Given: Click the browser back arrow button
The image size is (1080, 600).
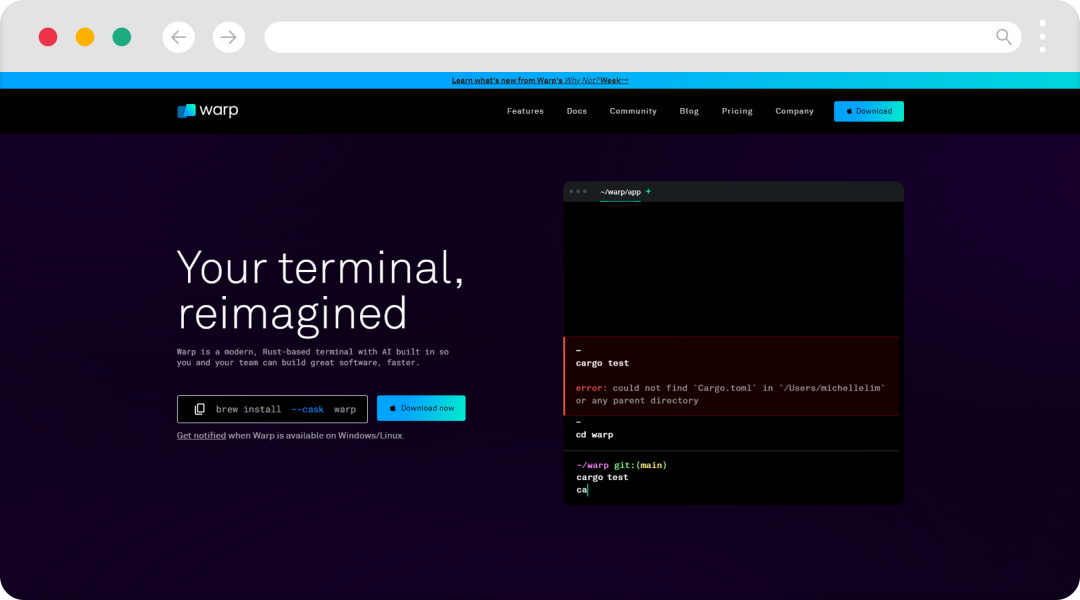Looking at the screenshot, I should 178,37.
